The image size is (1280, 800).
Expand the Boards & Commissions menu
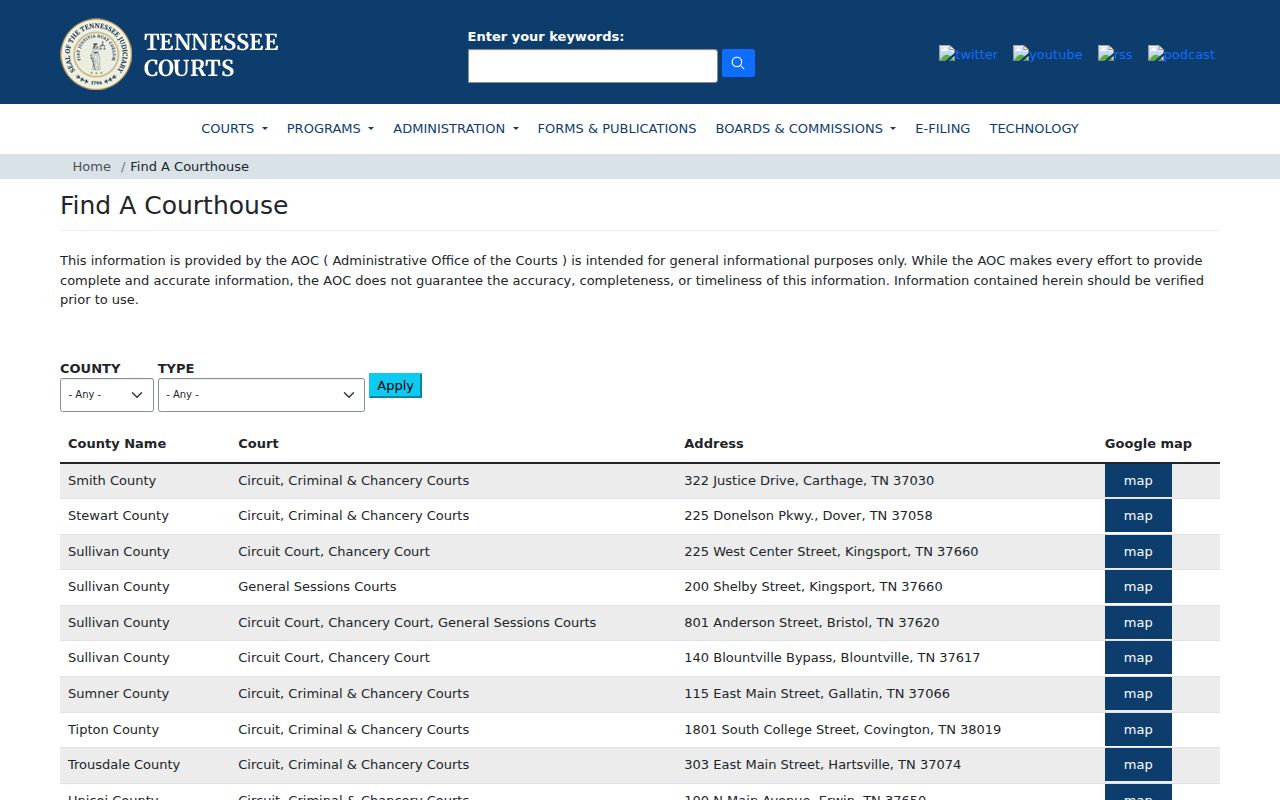tap(805, 128)
